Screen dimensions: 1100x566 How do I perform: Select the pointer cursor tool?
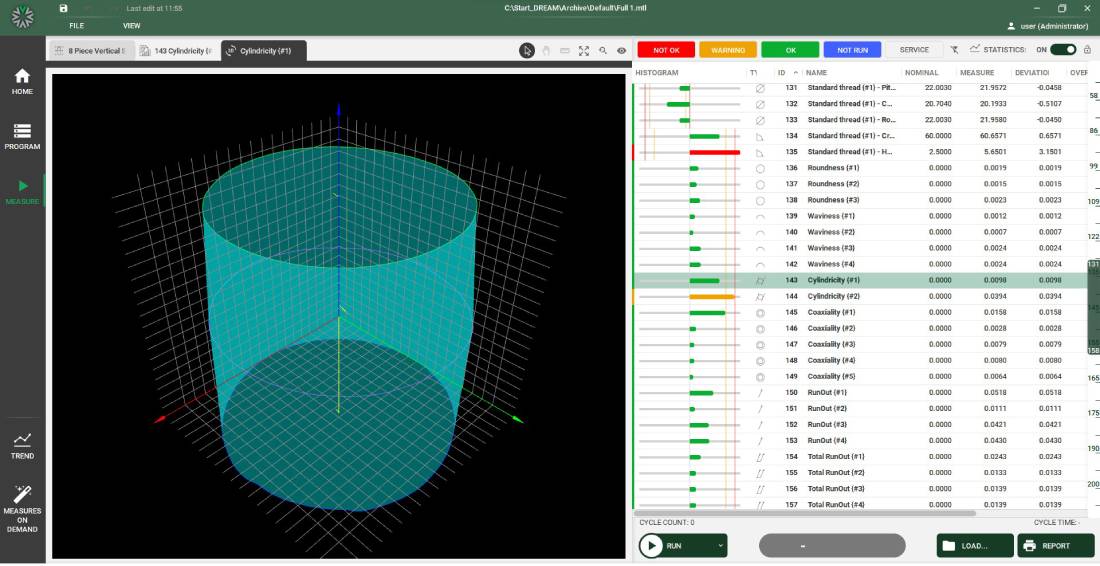pos(527,50)
